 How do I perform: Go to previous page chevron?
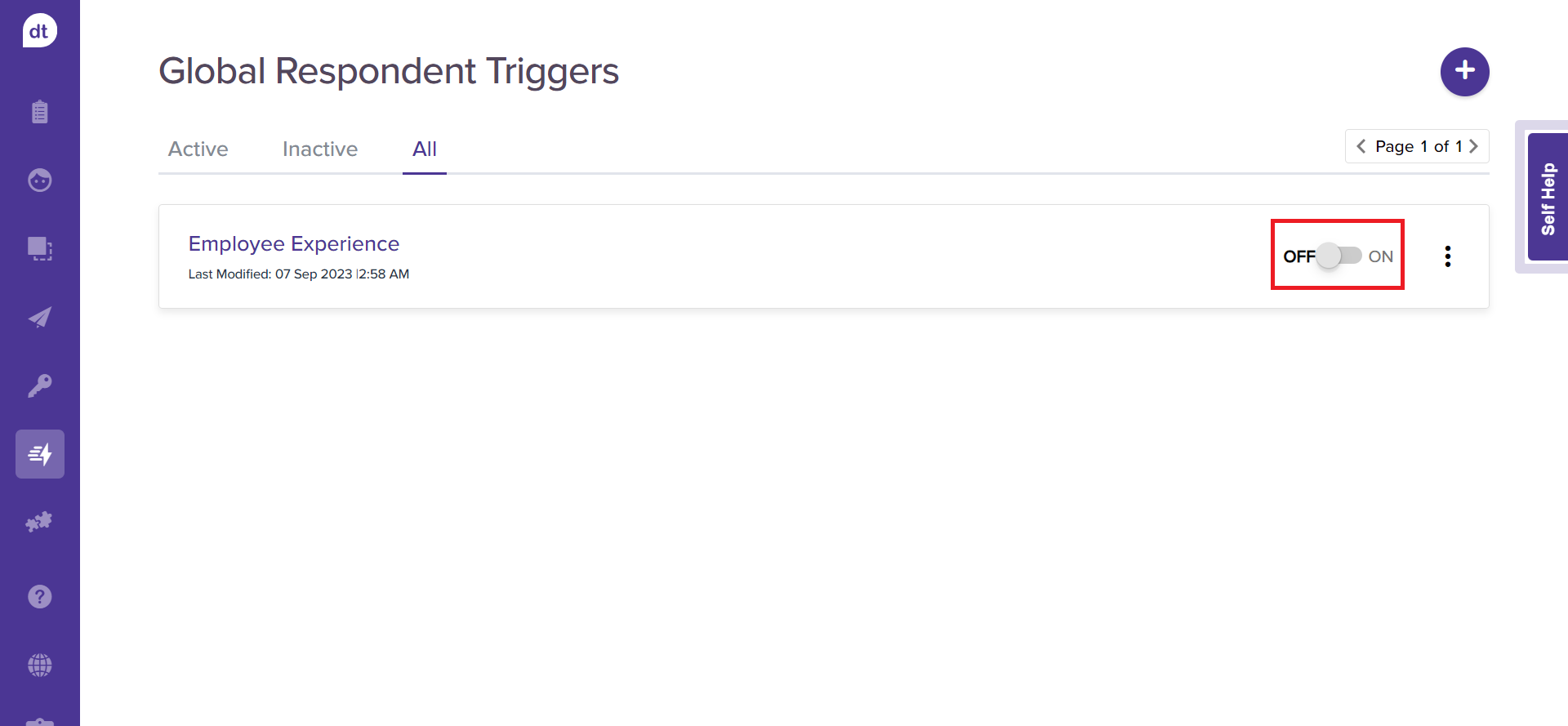point(1361,146)
